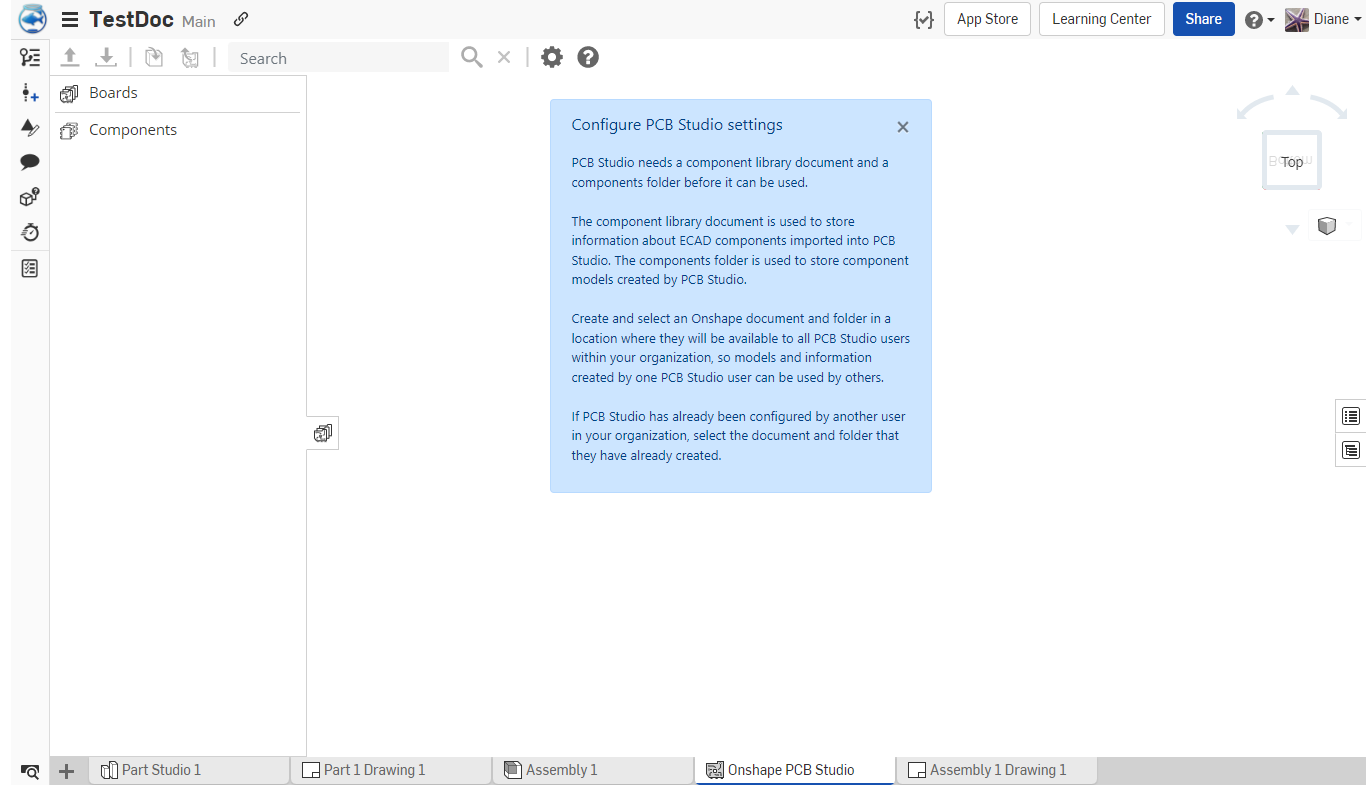This screenshot has height=785, width=1366.
Task: Switch to the Part 1 Drawing 1 tab
Action: (391, 770)
